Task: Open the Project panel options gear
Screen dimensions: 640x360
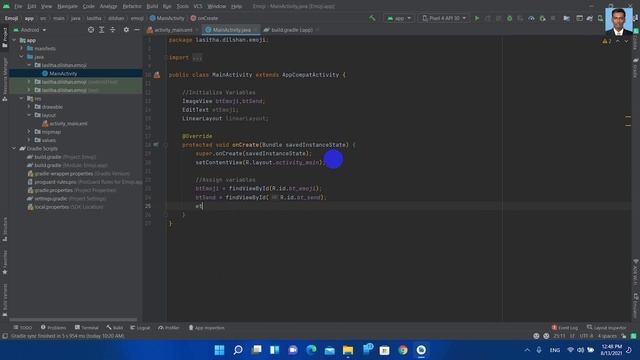Action: [126, 30]
